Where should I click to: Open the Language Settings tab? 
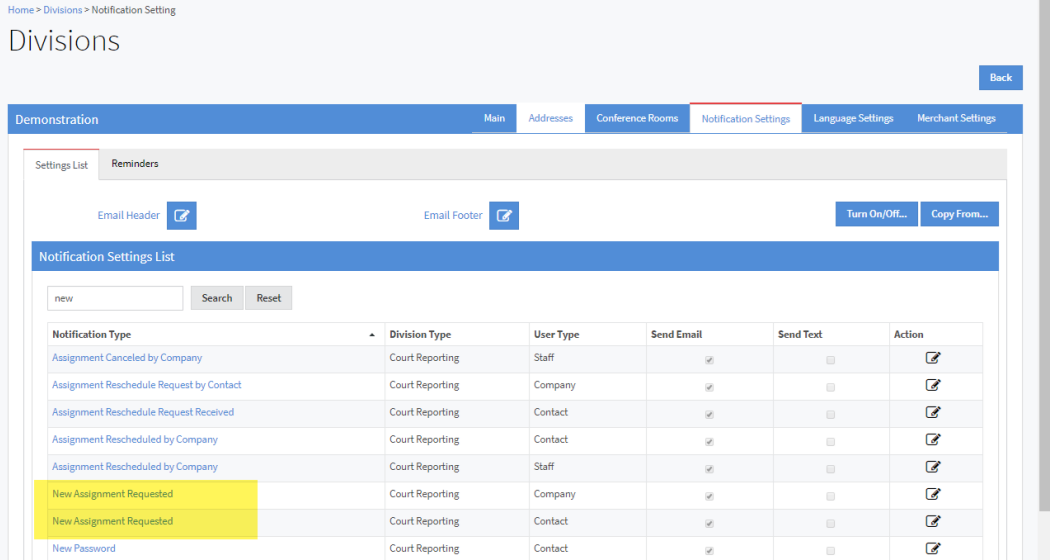pos(853,118)
